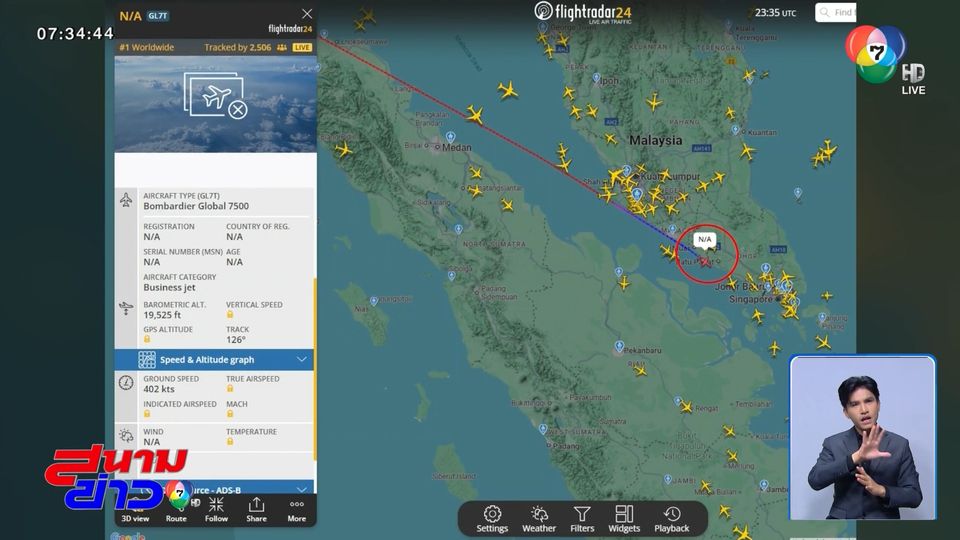This screenshot has height=540, width=960.
Task: Open the map Settings gear
Action: point(492,519)
